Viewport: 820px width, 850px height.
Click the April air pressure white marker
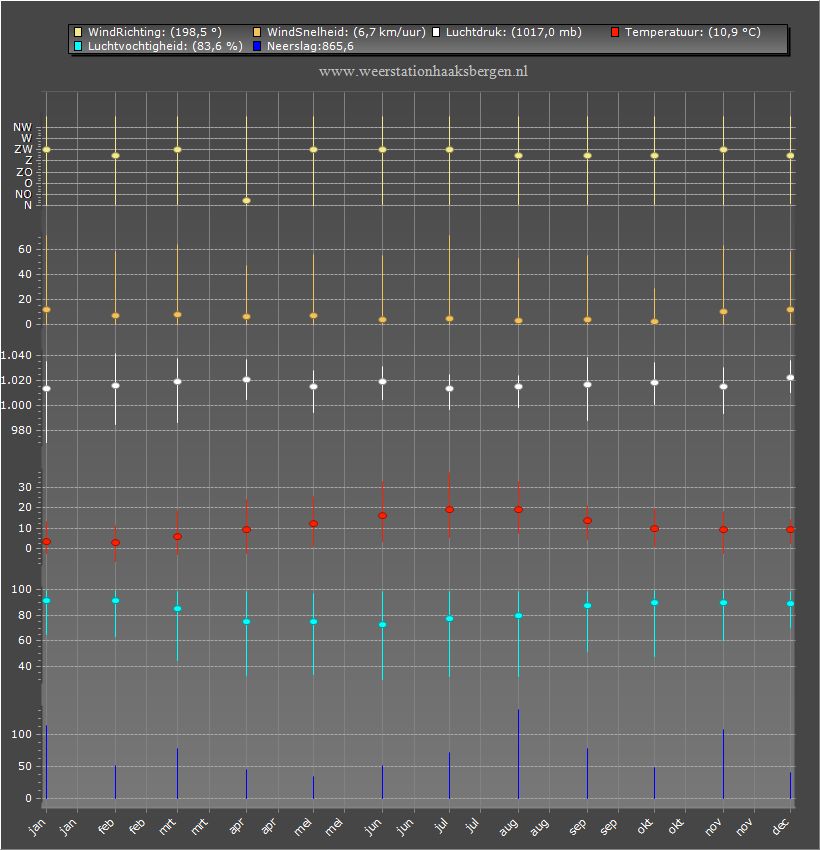(x=247, y=379)
